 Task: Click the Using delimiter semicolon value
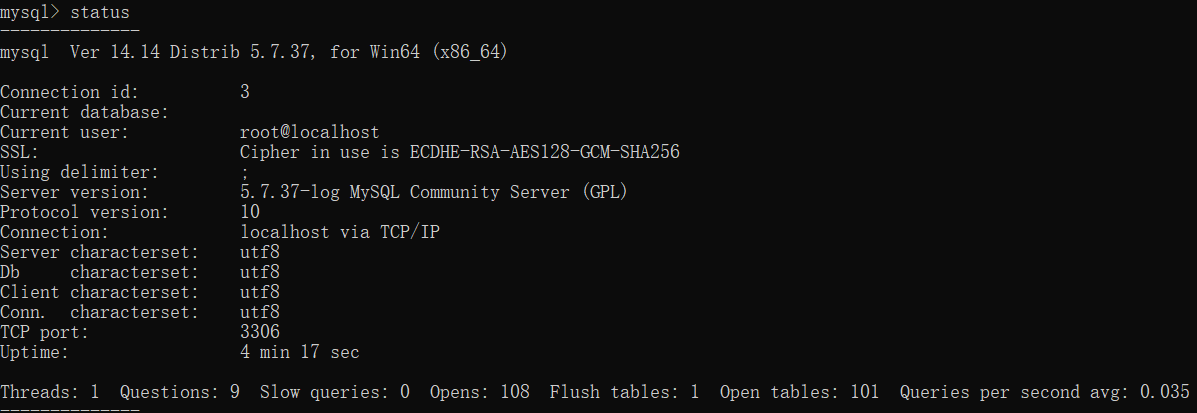point(244,173)
